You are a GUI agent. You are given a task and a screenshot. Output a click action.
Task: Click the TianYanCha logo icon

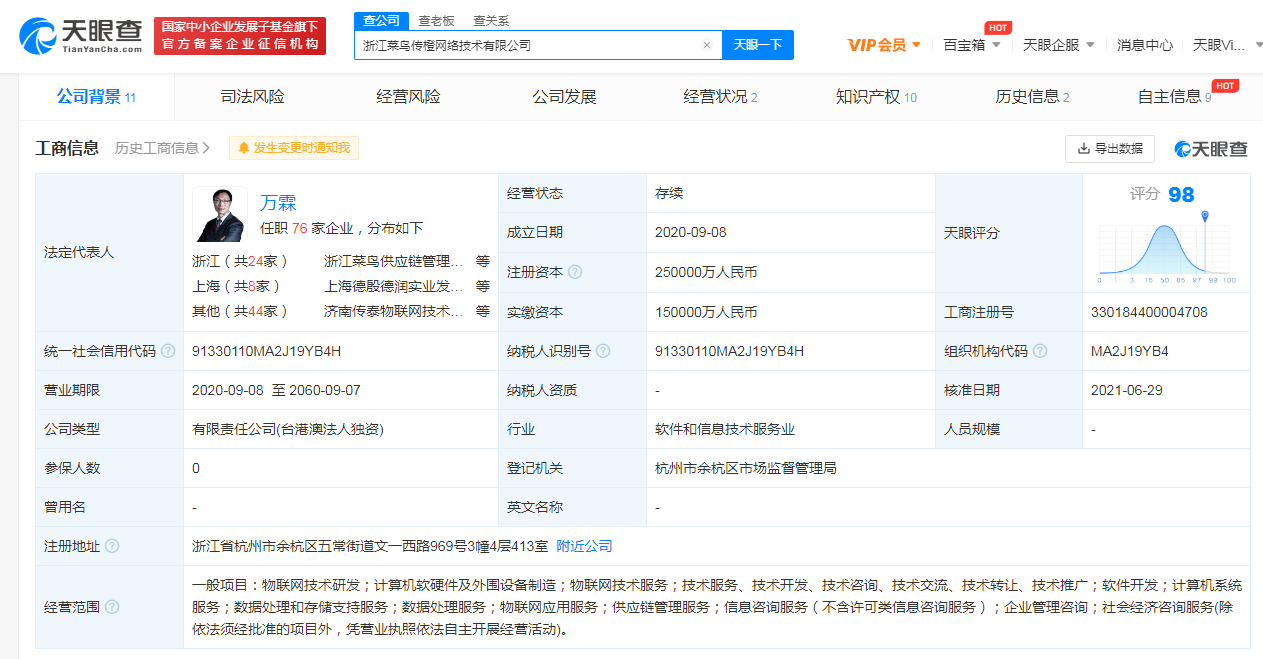(38, 36)
